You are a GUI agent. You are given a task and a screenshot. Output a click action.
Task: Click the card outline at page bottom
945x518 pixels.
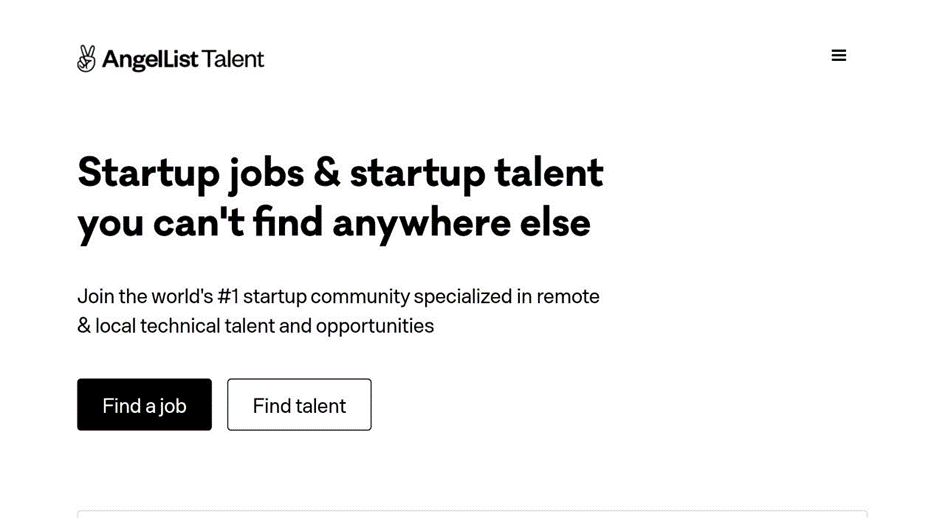pos(472,514)
